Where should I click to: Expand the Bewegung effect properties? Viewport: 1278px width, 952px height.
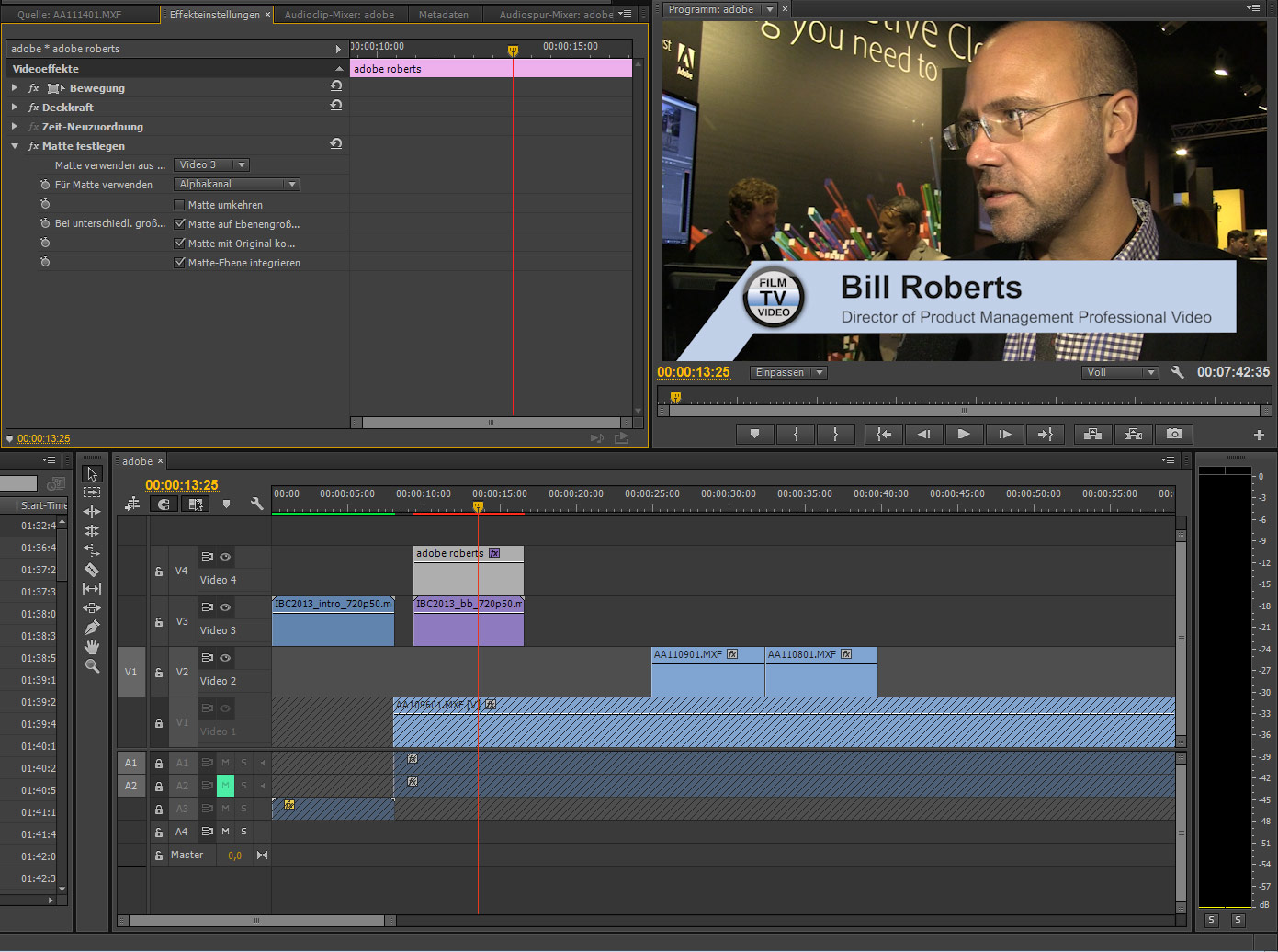(x=15, y=88)
